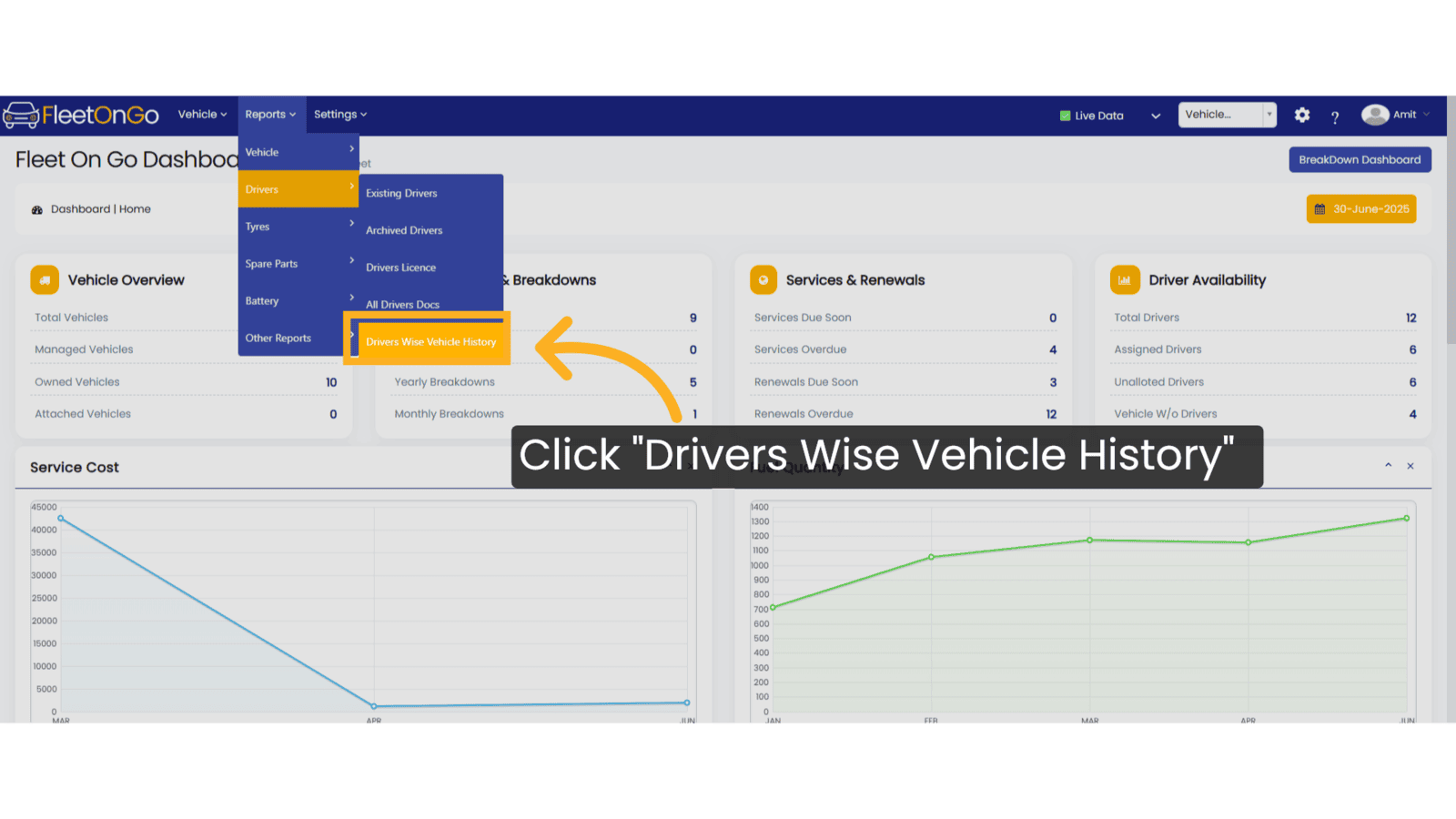Toggle the Live Data checkbox
The image size is (1456, 819).
[x=1065, y=116]
